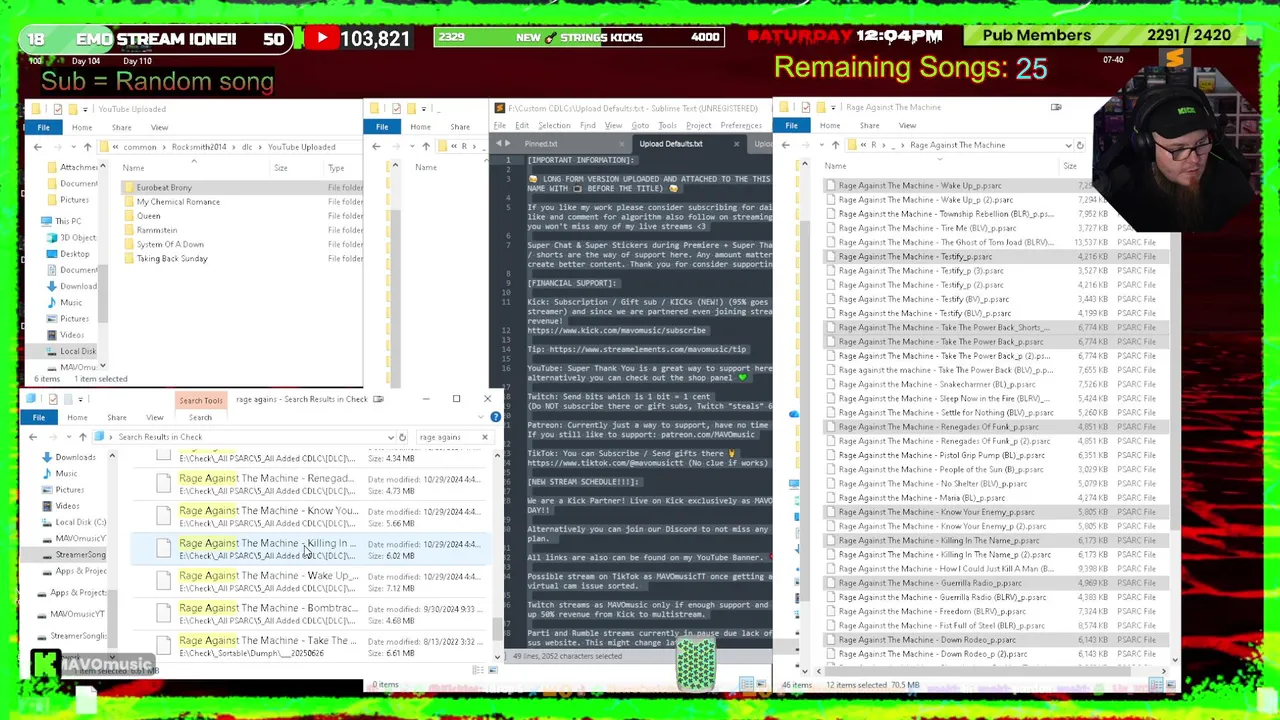Go back in YouTube Uploaded window
Image resolution: width=1280 pixels, height=720 pixels.
click(x=38, y=147)
